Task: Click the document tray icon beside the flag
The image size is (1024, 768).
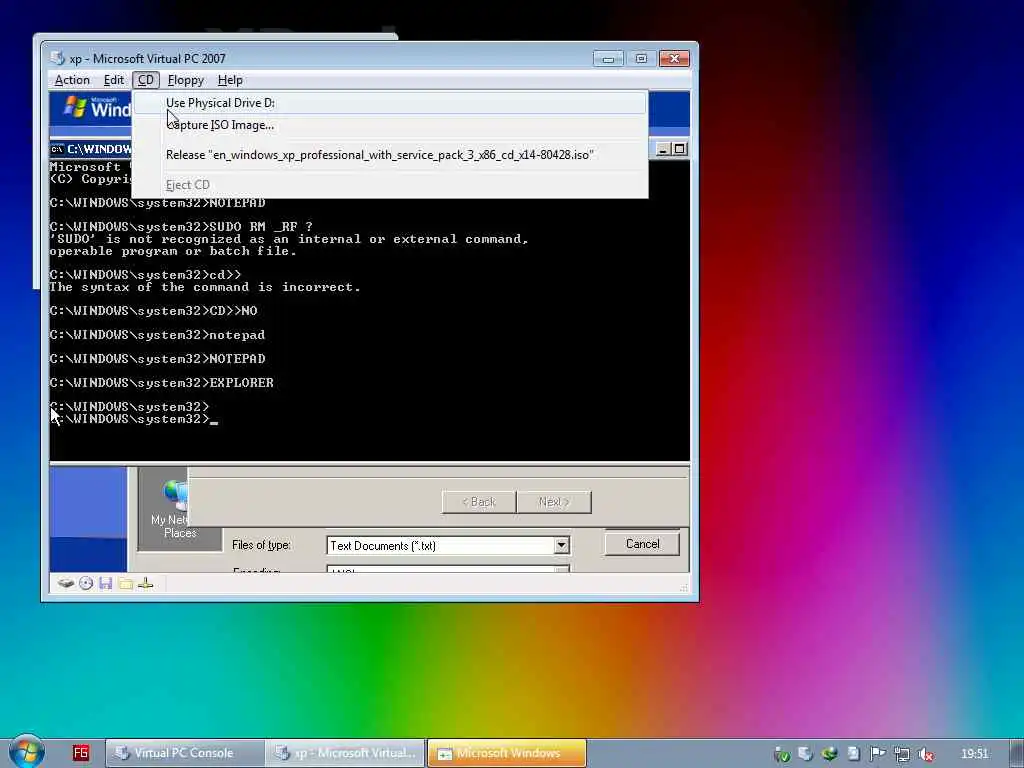Action: (x=854, y=754)
